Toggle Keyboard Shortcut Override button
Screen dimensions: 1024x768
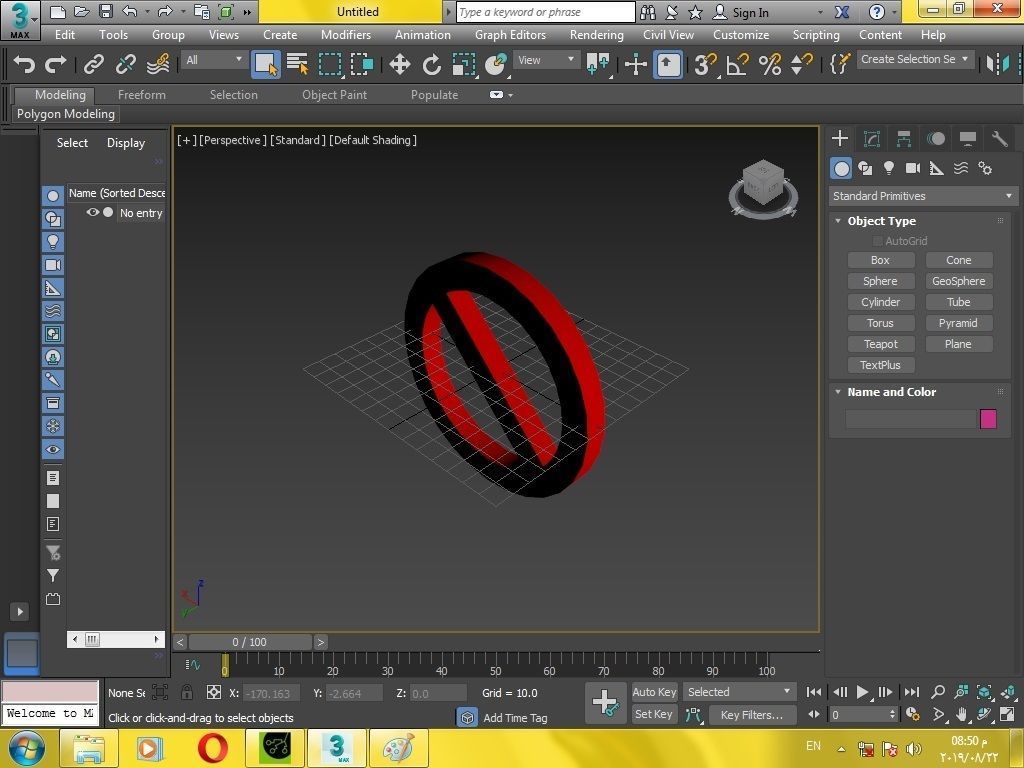pyautogui.click(x=668, y=64)
